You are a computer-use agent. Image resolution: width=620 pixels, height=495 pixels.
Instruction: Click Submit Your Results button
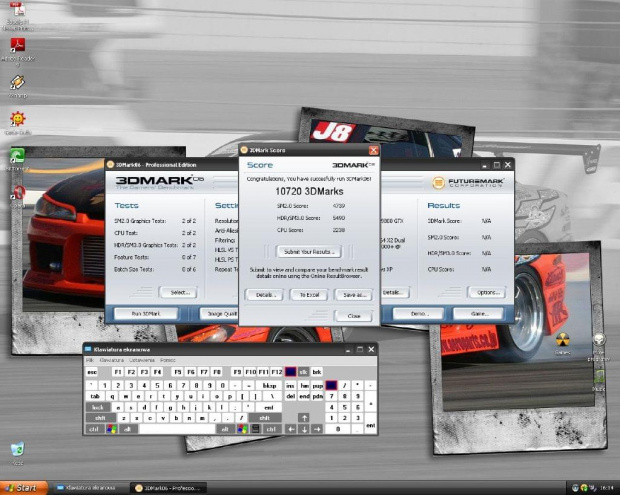(309, 251)
